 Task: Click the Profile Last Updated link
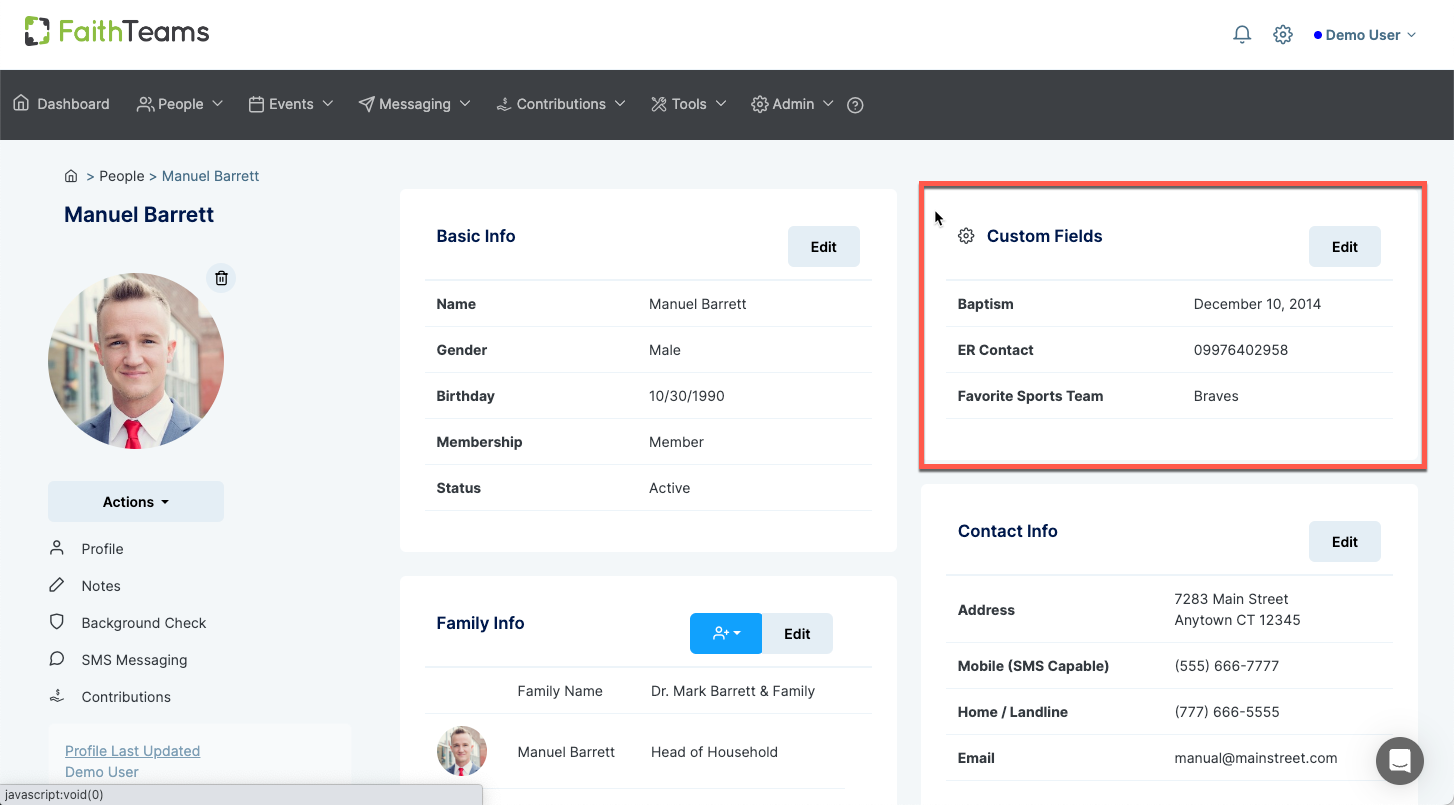pos(132,750)
